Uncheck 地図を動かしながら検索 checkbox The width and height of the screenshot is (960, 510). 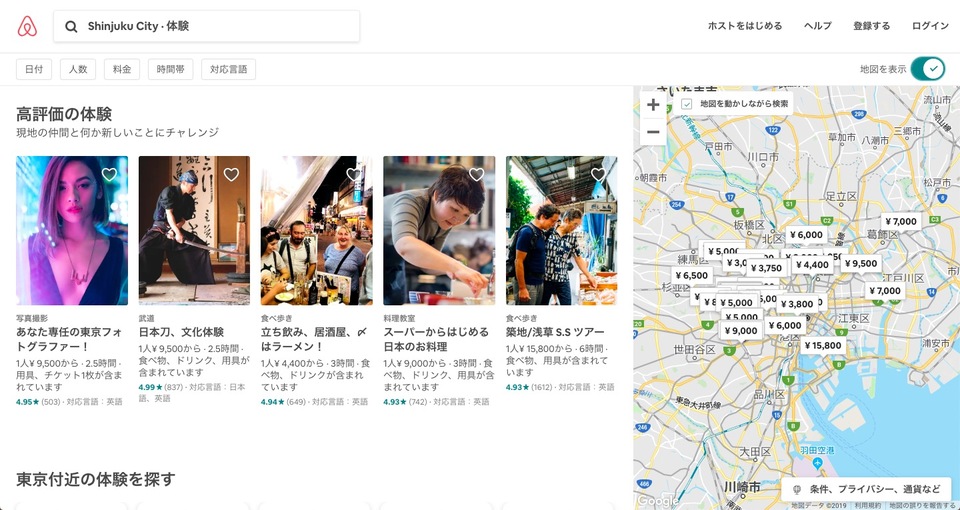point(687,104)
